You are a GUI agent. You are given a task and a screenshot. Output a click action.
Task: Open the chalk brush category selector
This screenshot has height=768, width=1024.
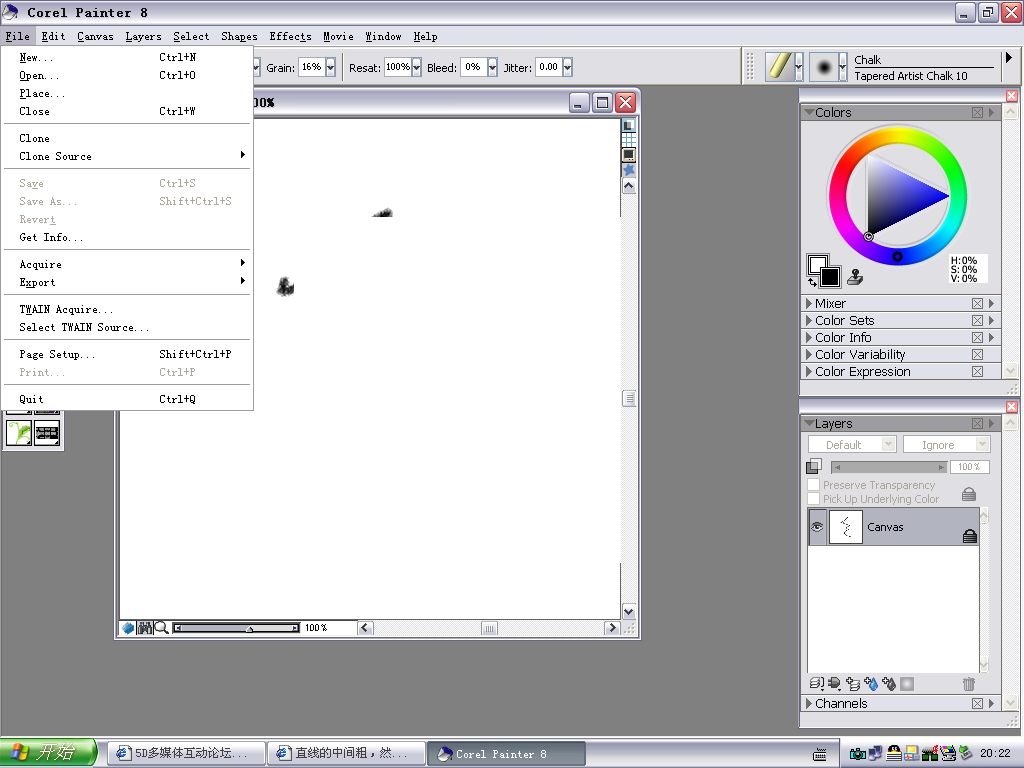[784, 67]
